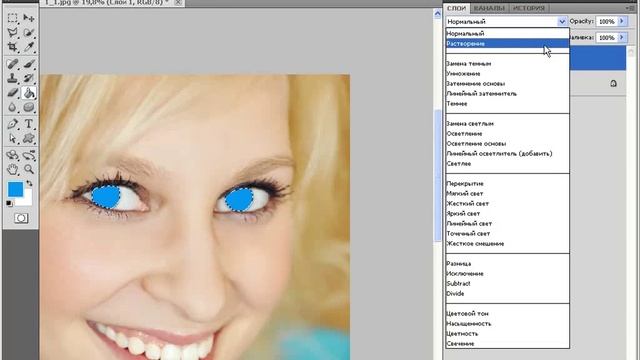
Task: Select the Healing Brush tool
Action: coord(12,64)
